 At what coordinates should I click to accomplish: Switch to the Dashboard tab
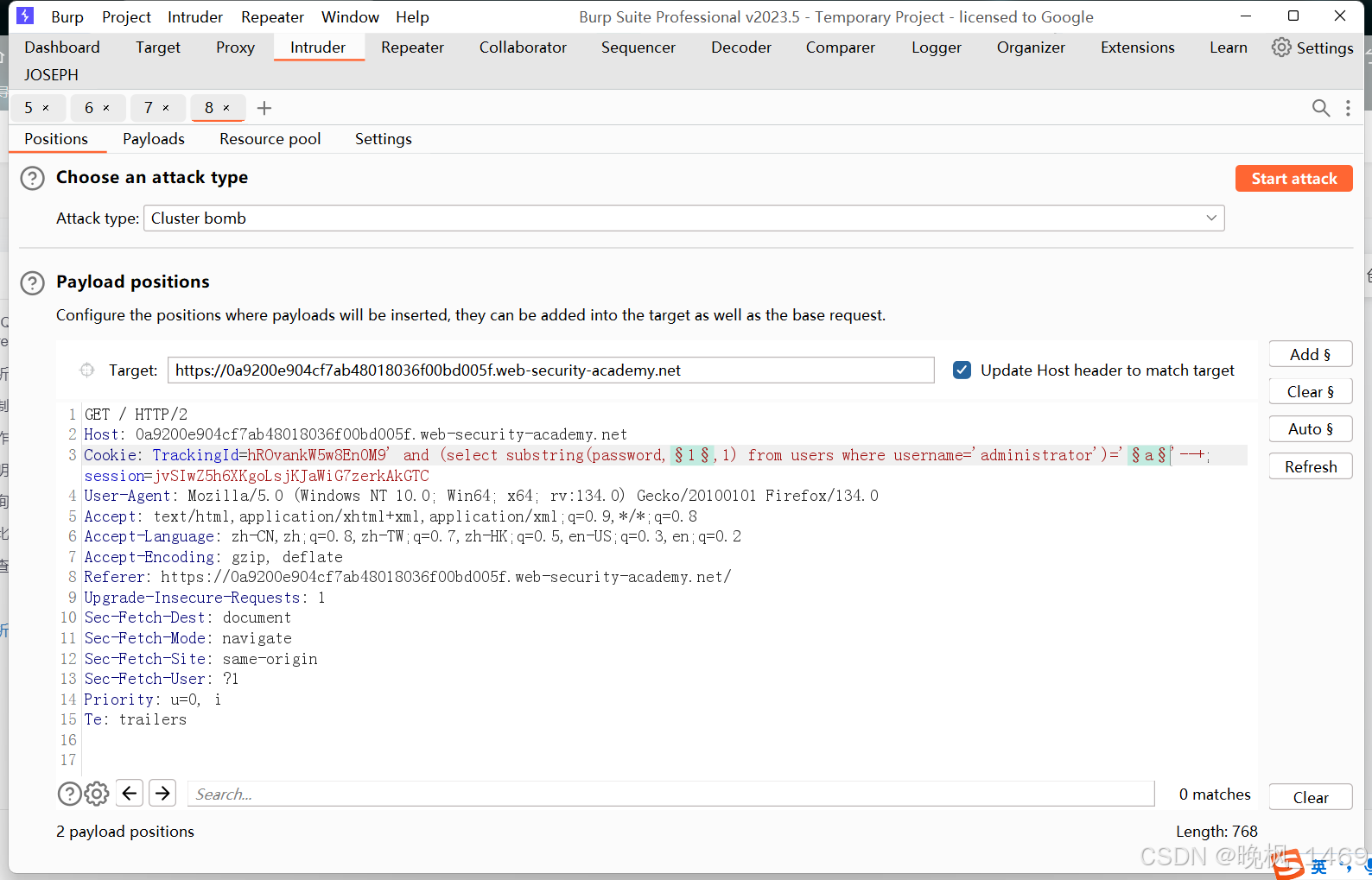[62, 47]
